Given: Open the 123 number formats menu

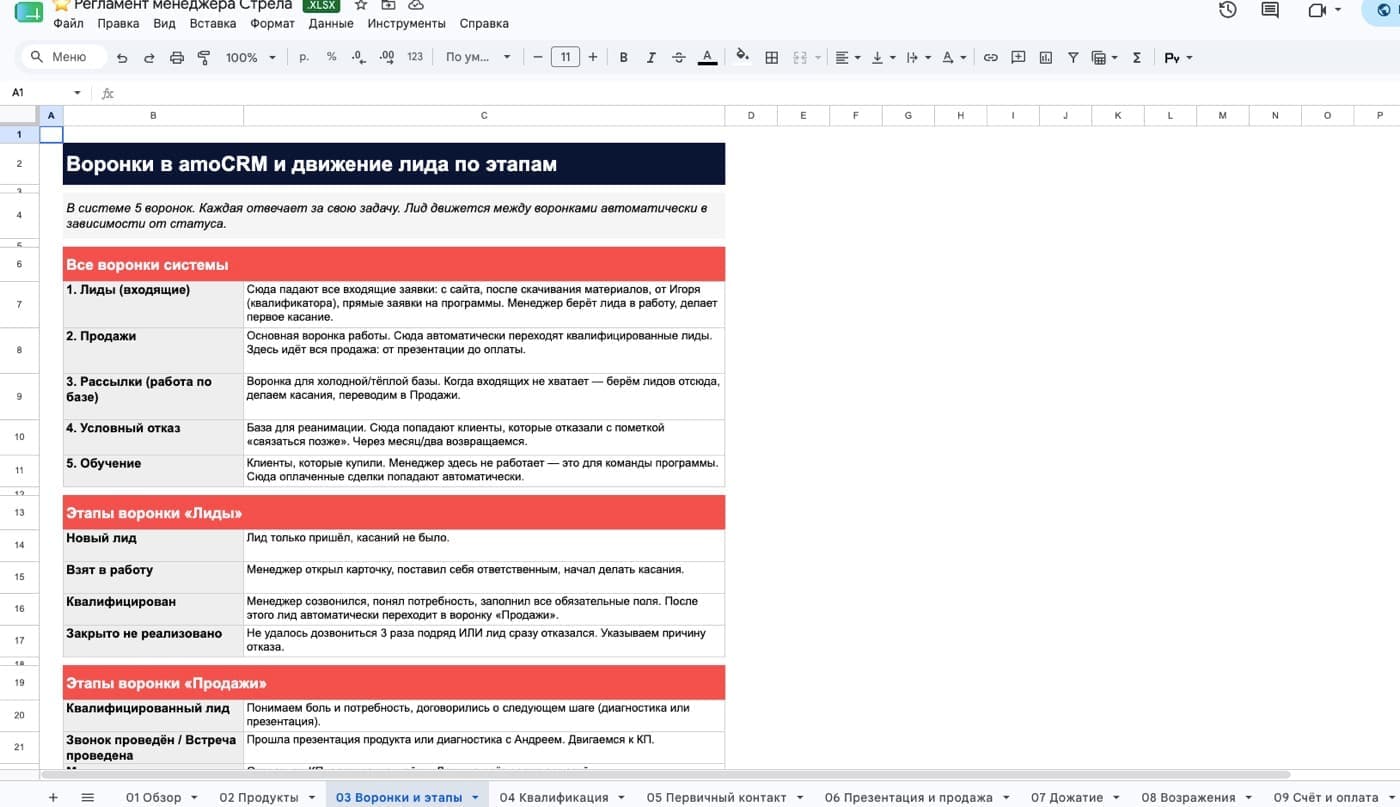Looking at the screenshot, I should tap(415, 57).
